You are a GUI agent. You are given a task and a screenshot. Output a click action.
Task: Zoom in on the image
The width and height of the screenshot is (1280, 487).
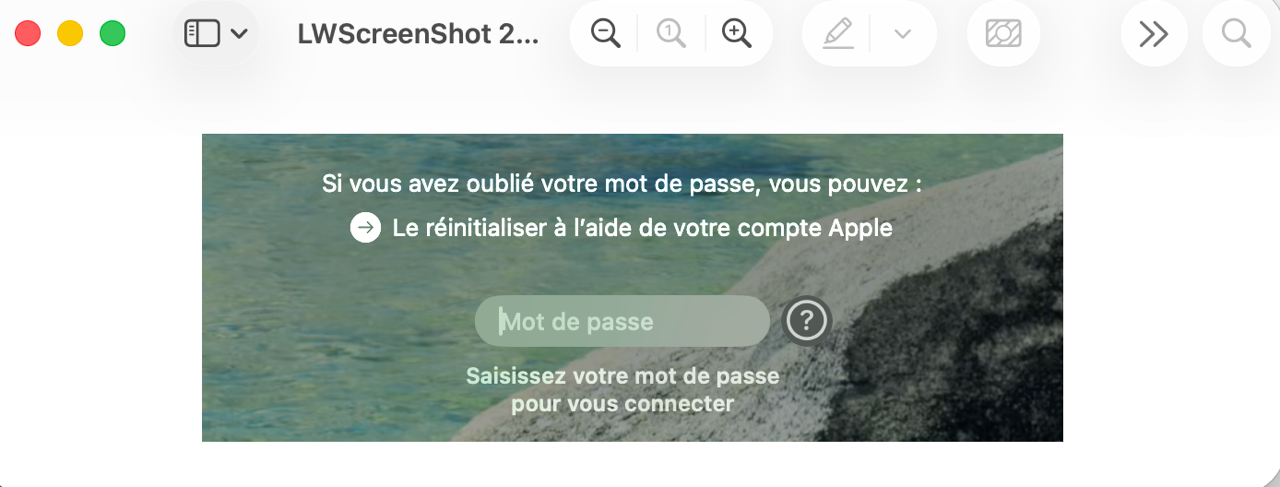[x=737, y=34]
